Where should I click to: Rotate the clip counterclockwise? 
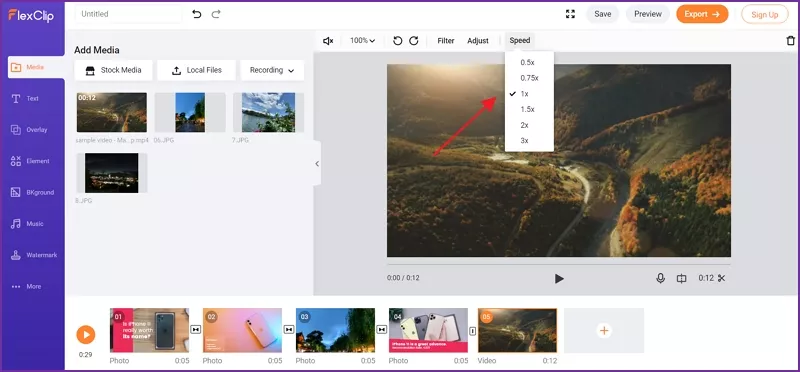coord(397,41)
